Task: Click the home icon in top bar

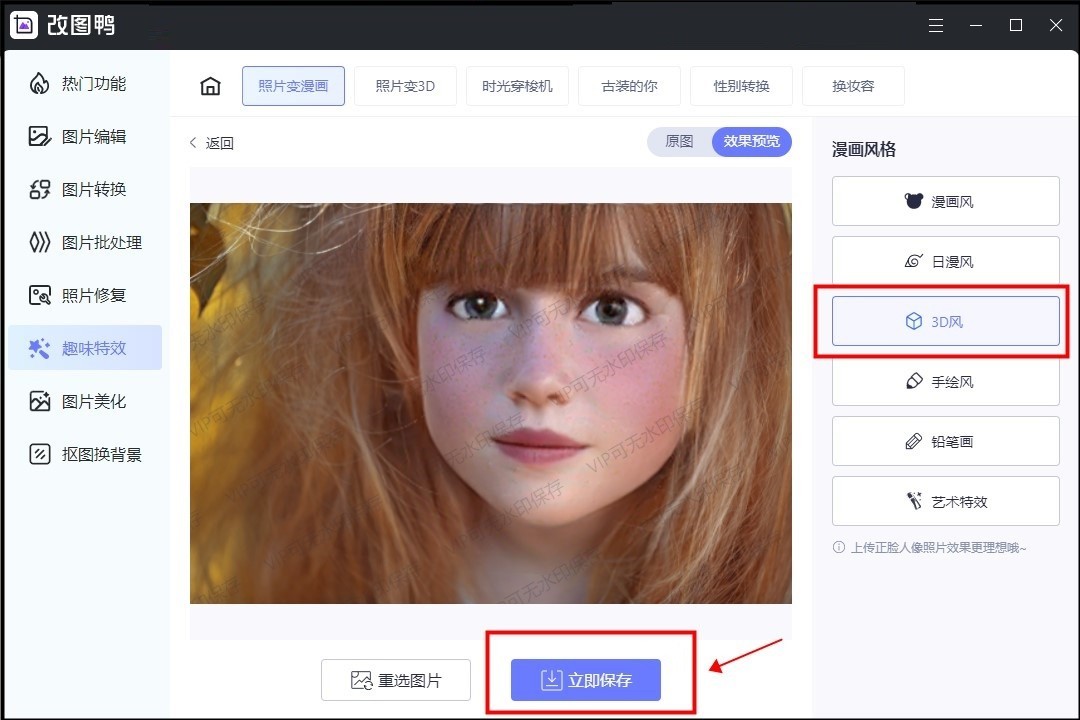Action: point(210,86)
